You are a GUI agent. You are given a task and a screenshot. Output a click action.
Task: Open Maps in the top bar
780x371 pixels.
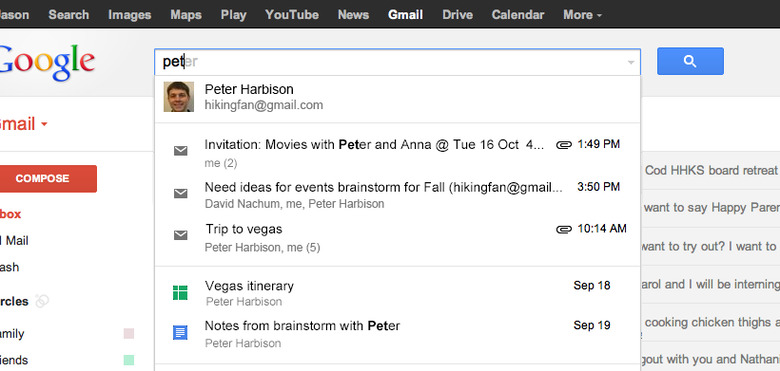coord(186,14)
